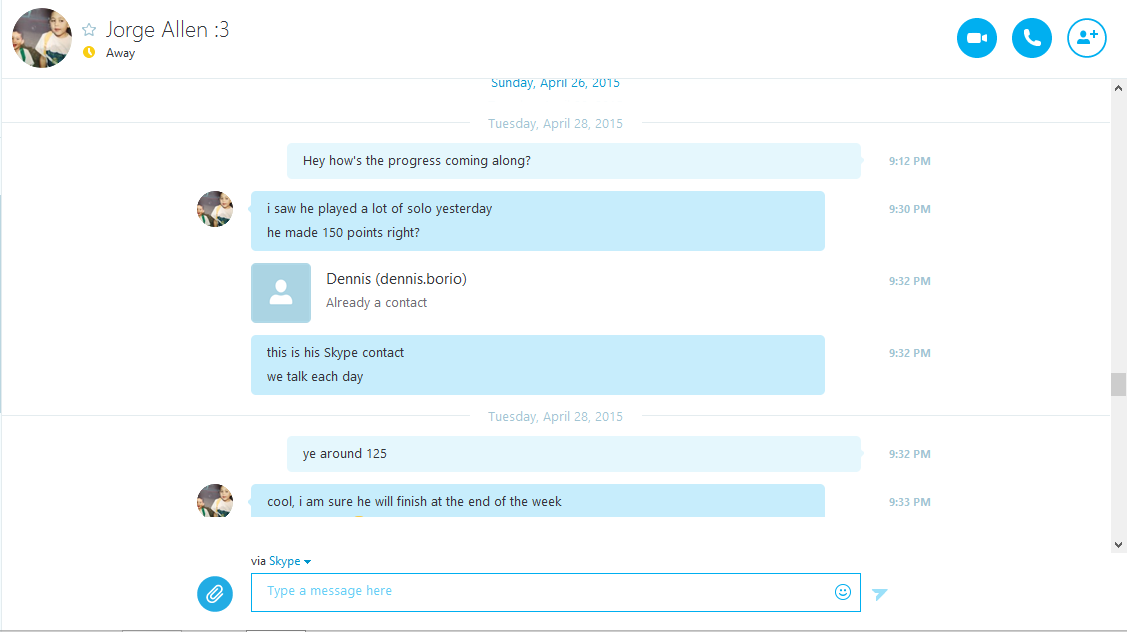The image size is (1127, 632).
Task: Click the Dennis contact placeholder avatar
Action: pyautogui.click(x=281, y=293)
